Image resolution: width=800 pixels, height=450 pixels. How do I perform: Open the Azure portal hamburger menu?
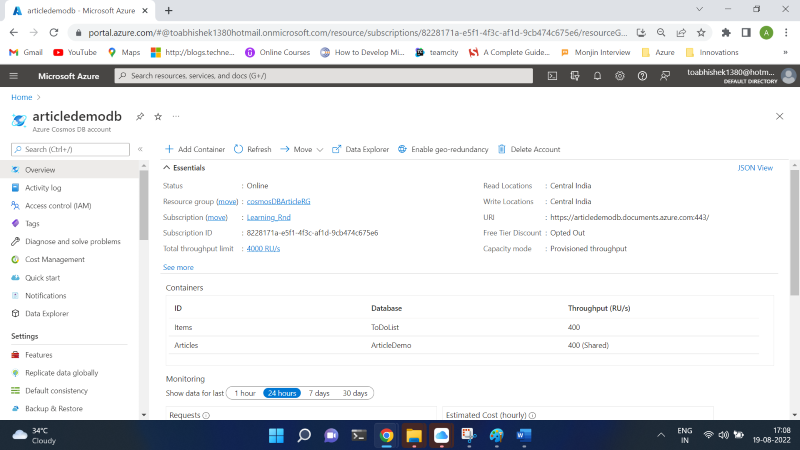pyautogui.click(x=14, y=76)
